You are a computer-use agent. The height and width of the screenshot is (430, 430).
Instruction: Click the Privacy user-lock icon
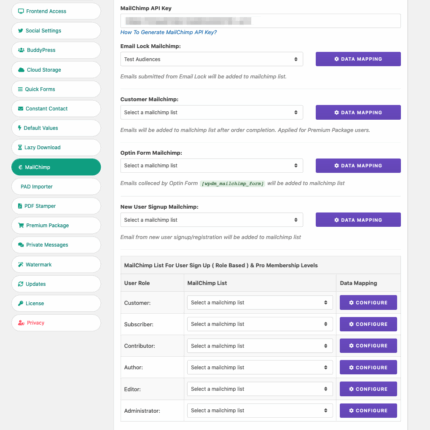21,323
